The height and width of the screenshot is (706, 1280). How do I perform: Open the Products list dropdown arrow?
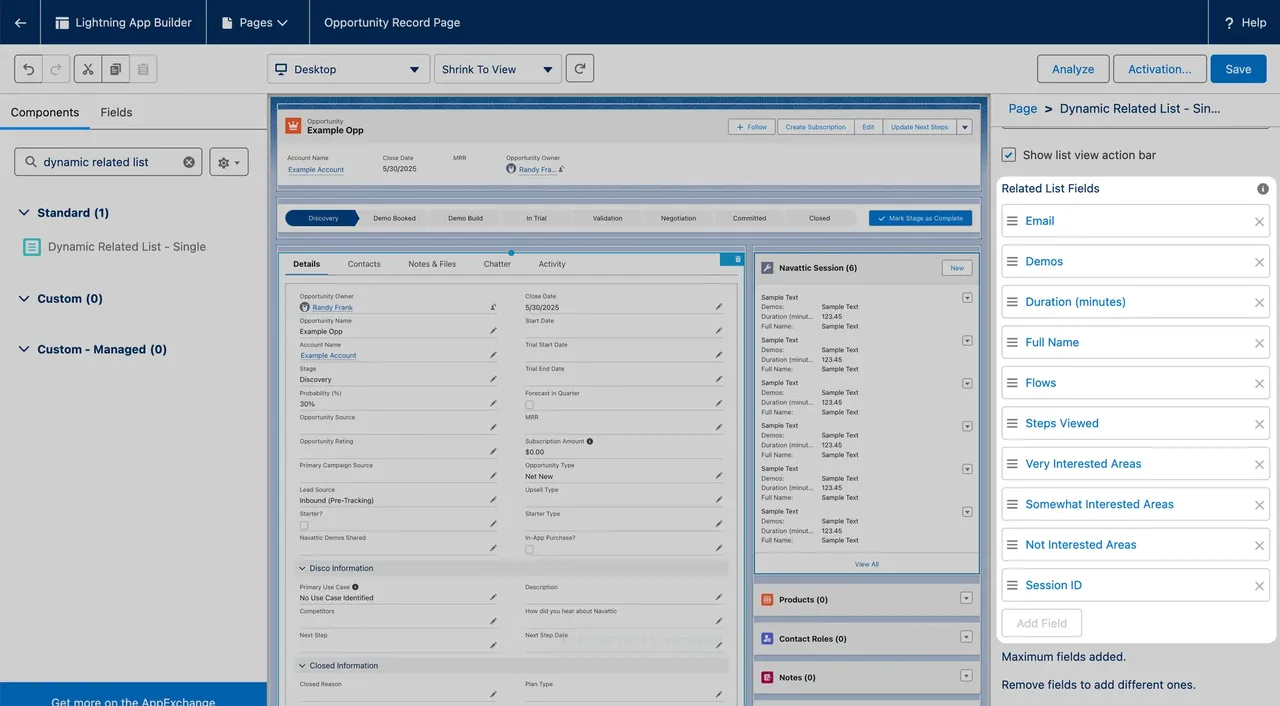[966, 598]
